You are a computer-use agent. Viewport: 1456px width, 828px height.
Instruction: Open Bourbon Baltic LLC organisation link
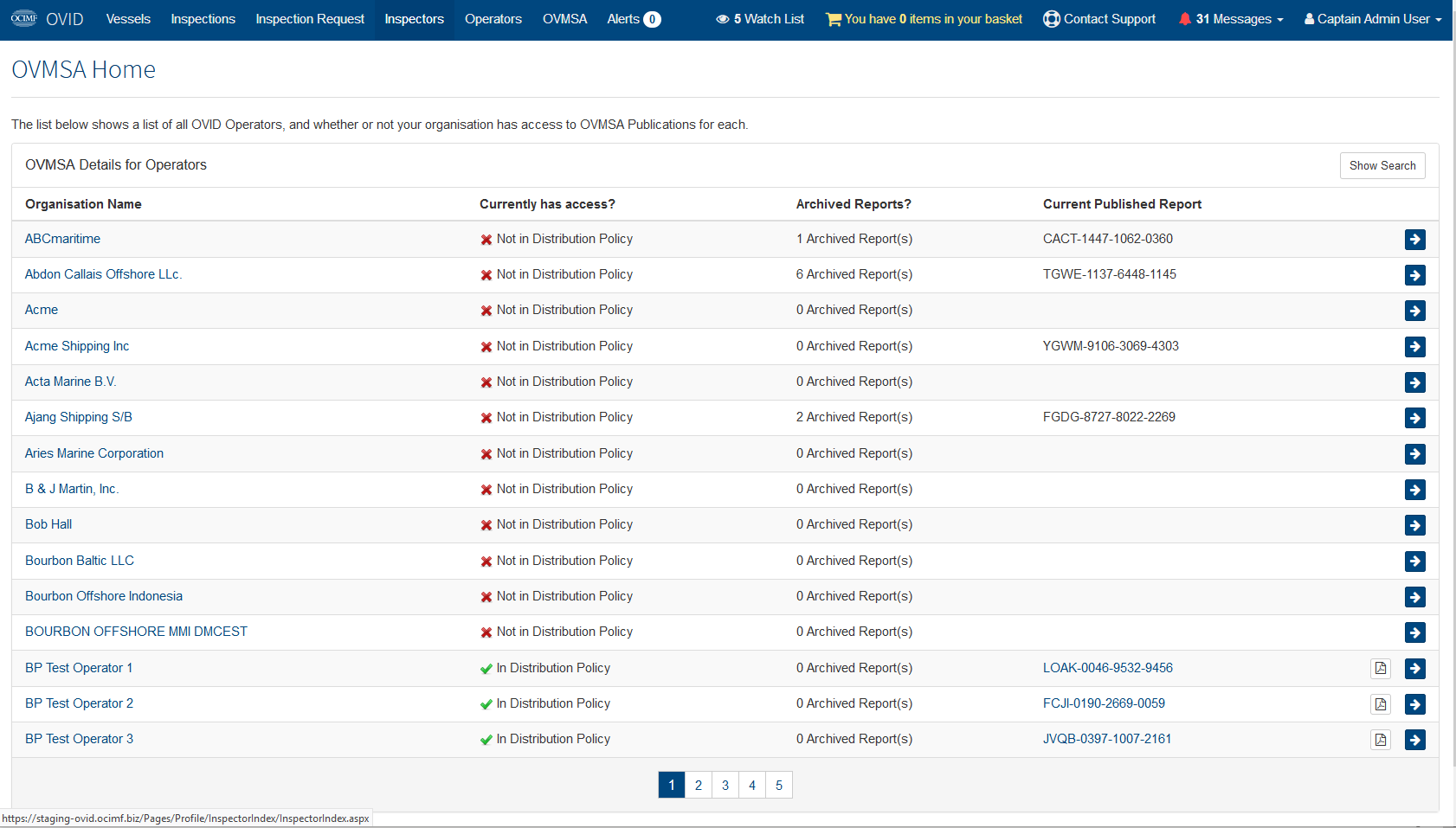click(80, 561)
